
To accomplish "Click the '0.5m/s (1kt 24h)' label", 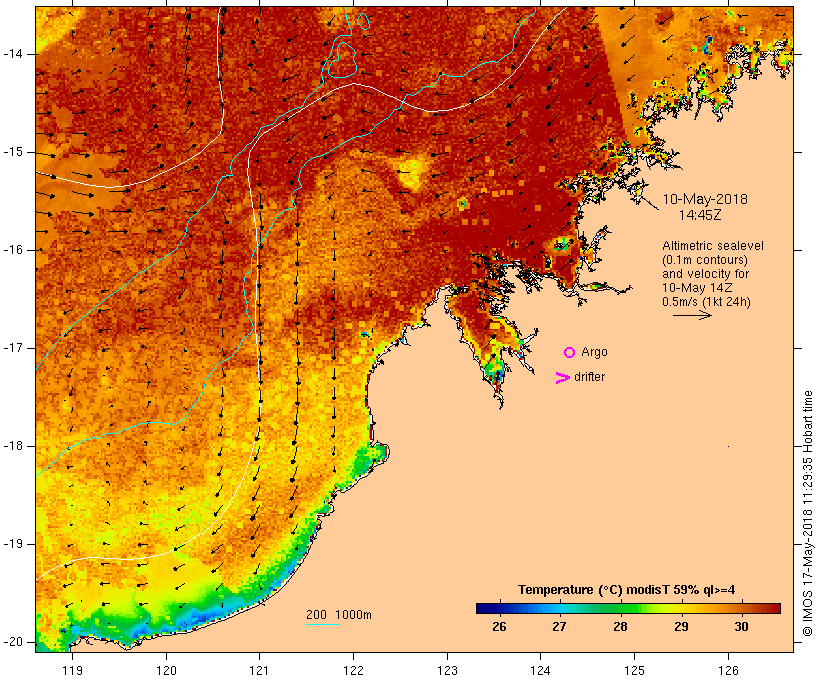I will [706, 302].
